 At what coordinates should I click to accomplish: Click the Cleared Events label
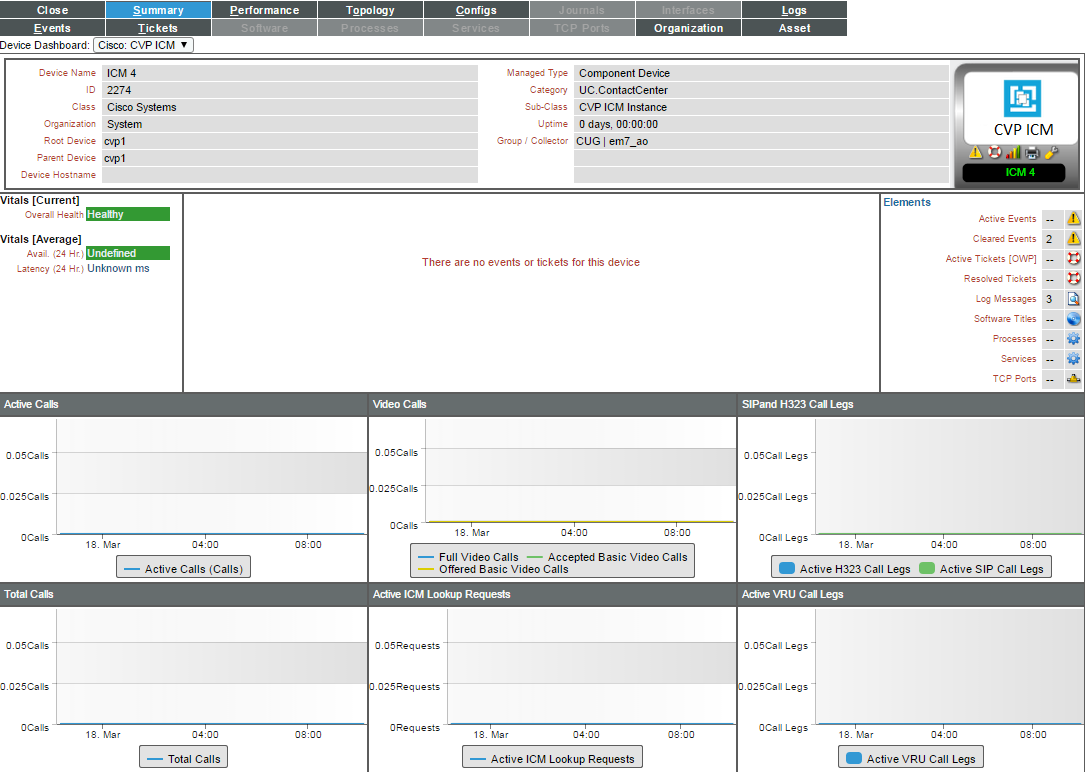[x=1004, y=239]
